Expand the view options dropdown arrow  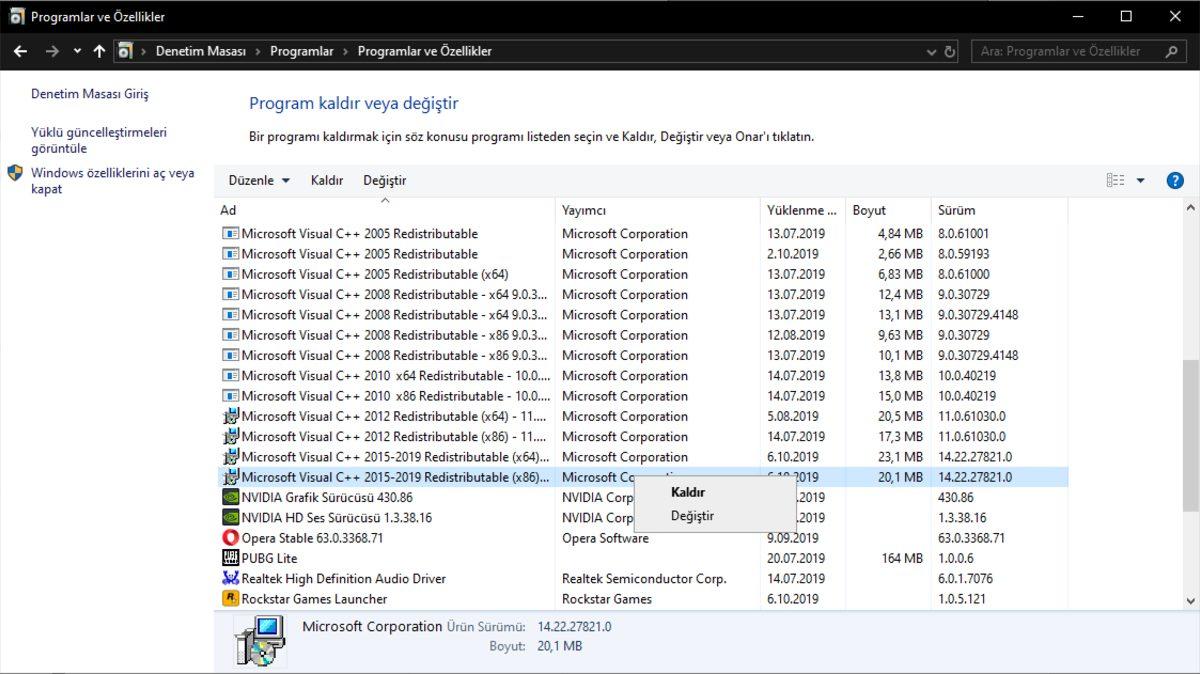coord(1141,181)
